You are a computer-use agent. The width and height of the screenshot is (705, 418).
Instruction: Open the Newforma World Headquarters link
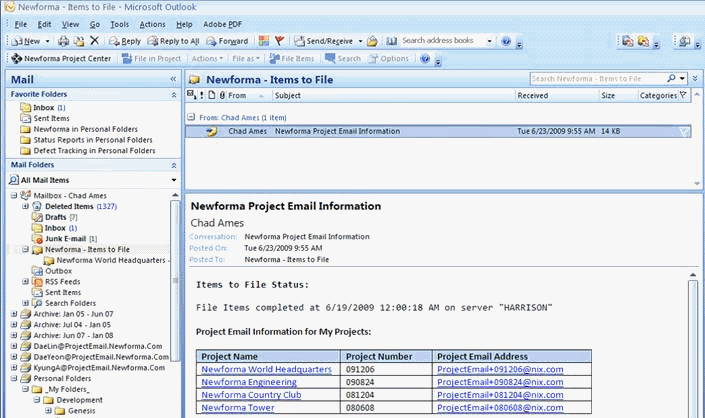266,369
